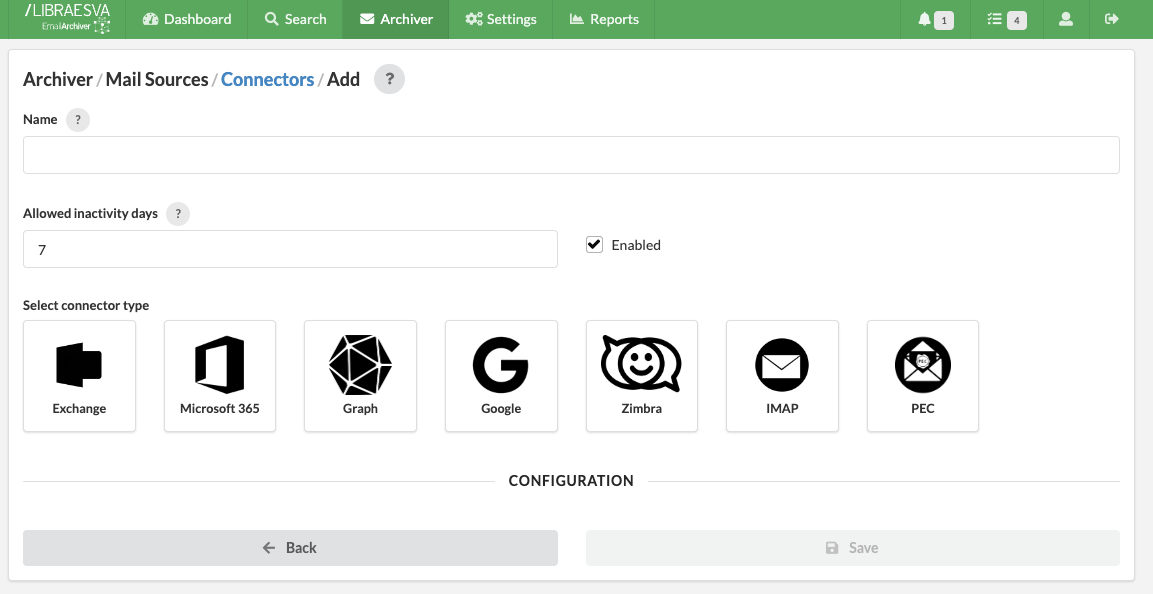The height and width of the screenshot is (594, 1153).
Task: Select the Exchange connector type
Action: pos(79,376)
